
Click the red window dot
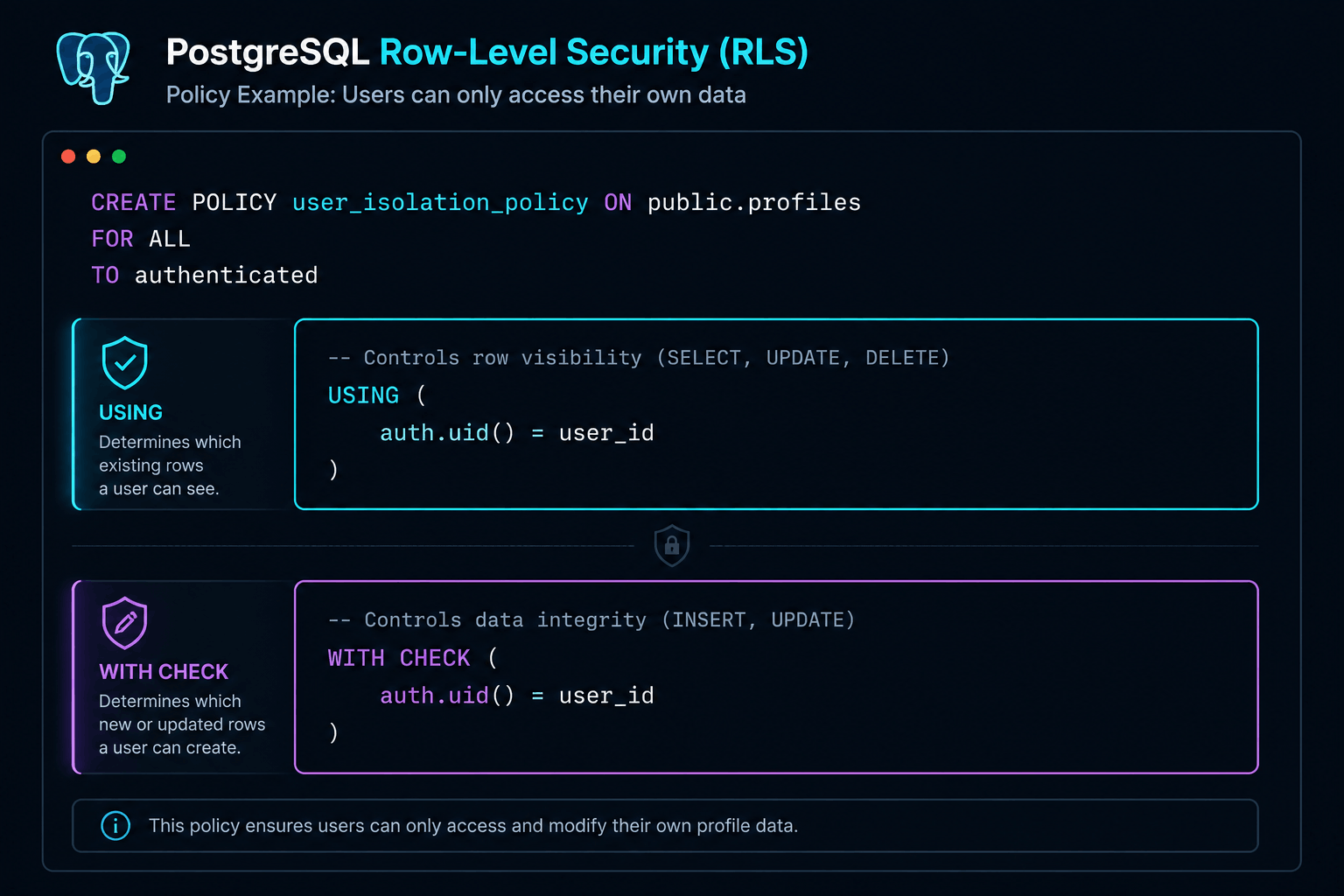[68, 157]
